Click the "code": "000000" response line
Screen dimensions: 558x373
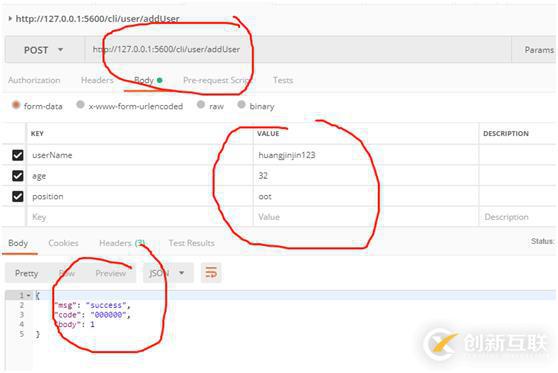click(93, 315)
